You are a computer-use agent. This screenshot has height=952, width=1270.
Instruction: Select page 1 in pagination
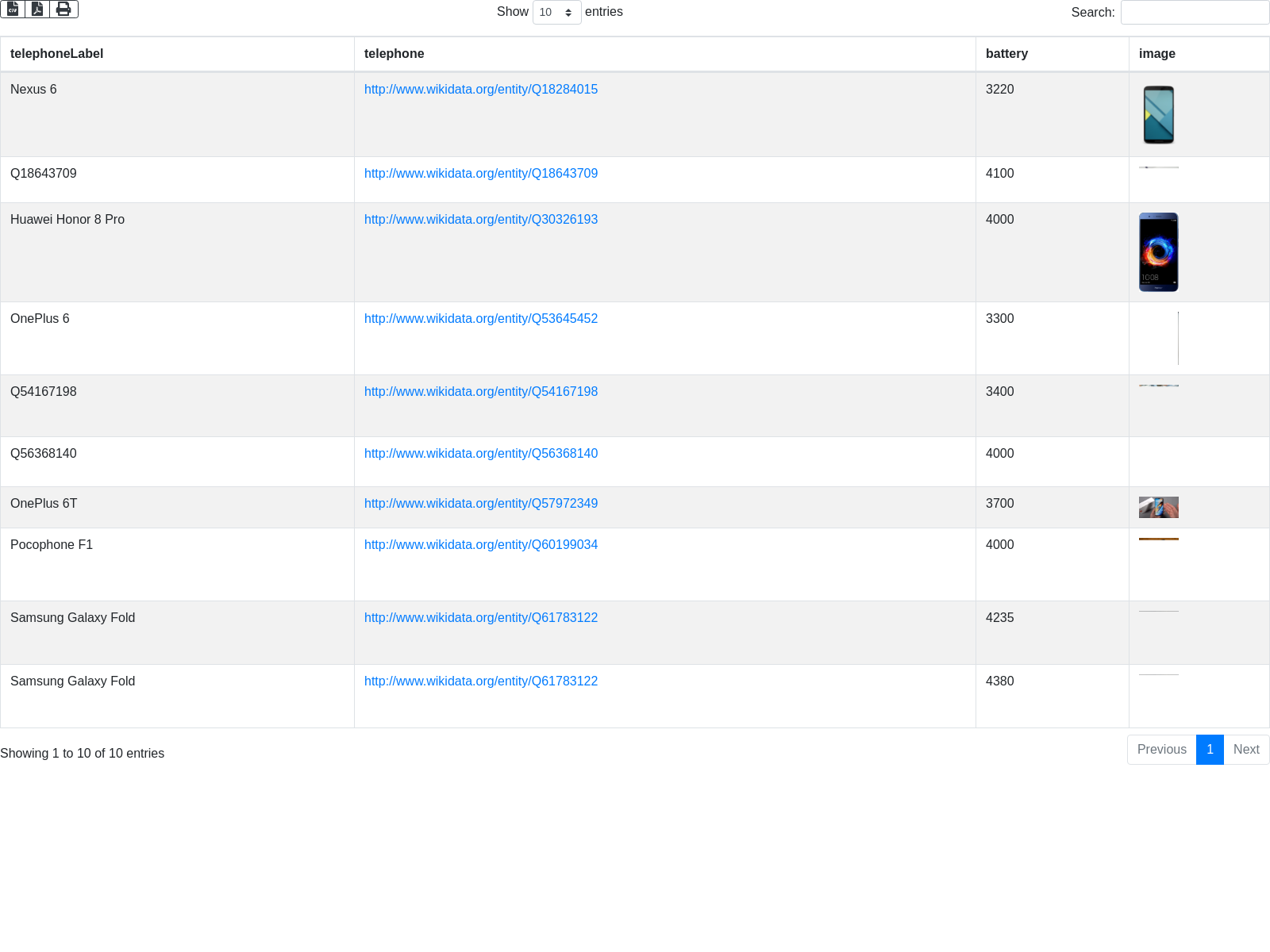1210,750
